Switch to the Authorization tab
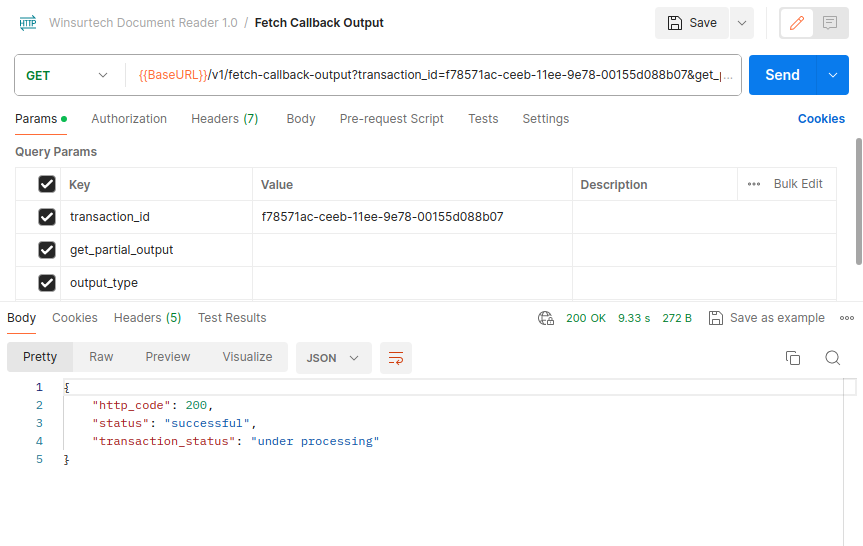Screen dimensions: 863x546 [129, 119]
